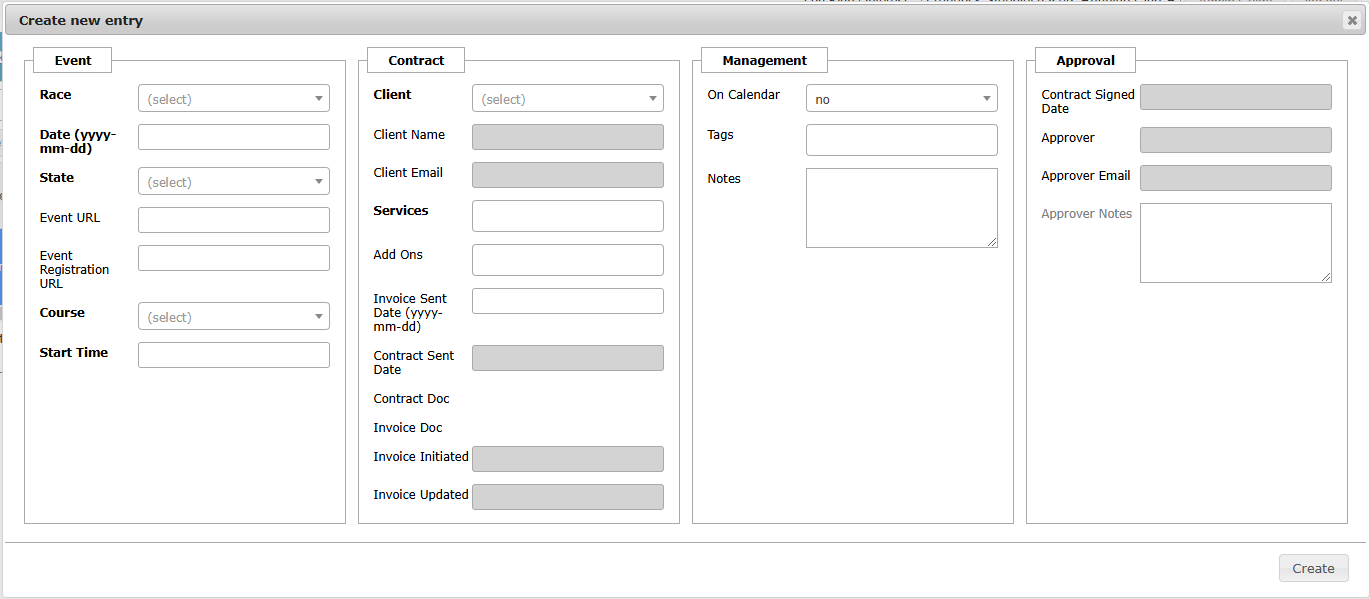Open the On Calendar dropdown
Screen dimensions: 1370x599
(x=902, y=98)
